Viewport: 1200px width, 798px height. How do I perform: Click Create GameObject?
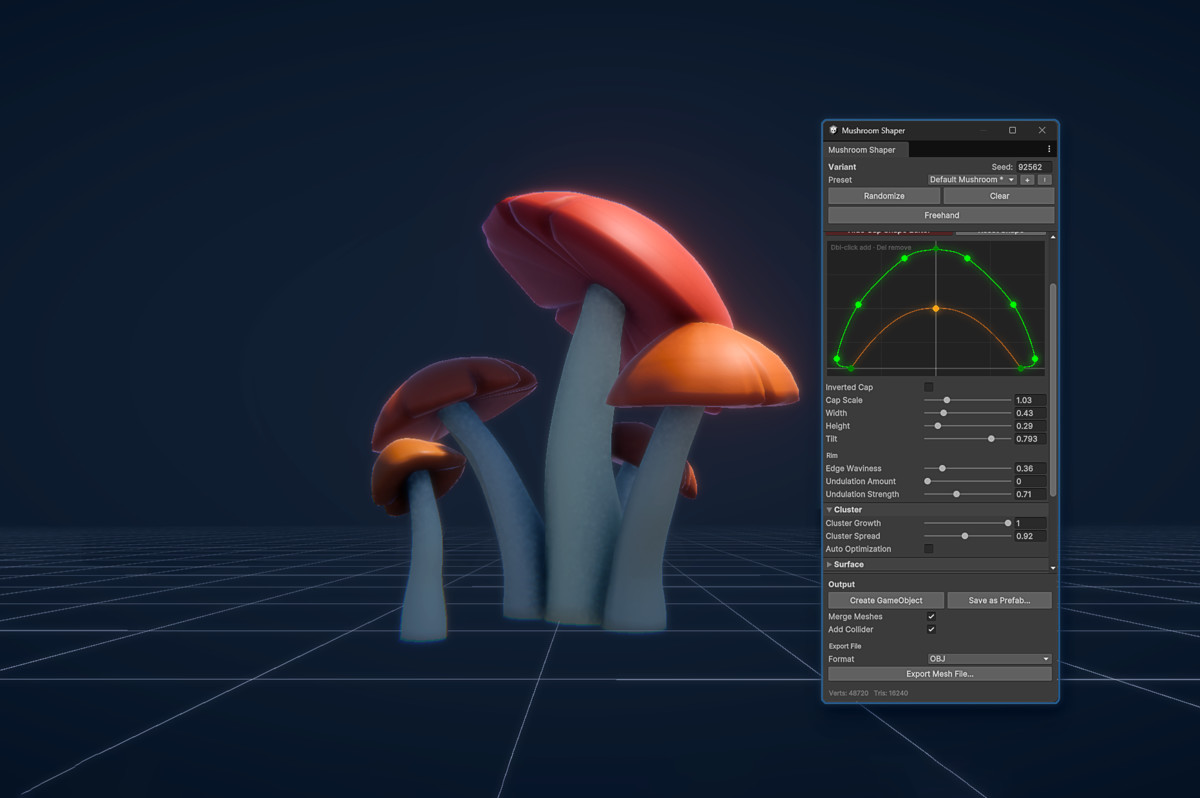pos(886,600)
